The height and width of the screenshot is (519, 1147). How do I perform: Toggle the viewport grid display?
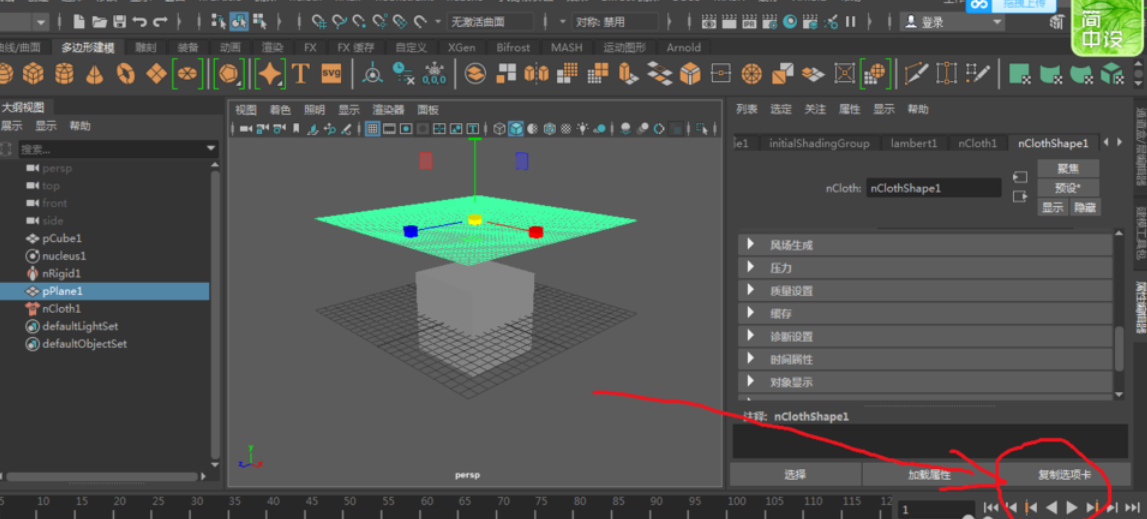(x=372, y=129)
